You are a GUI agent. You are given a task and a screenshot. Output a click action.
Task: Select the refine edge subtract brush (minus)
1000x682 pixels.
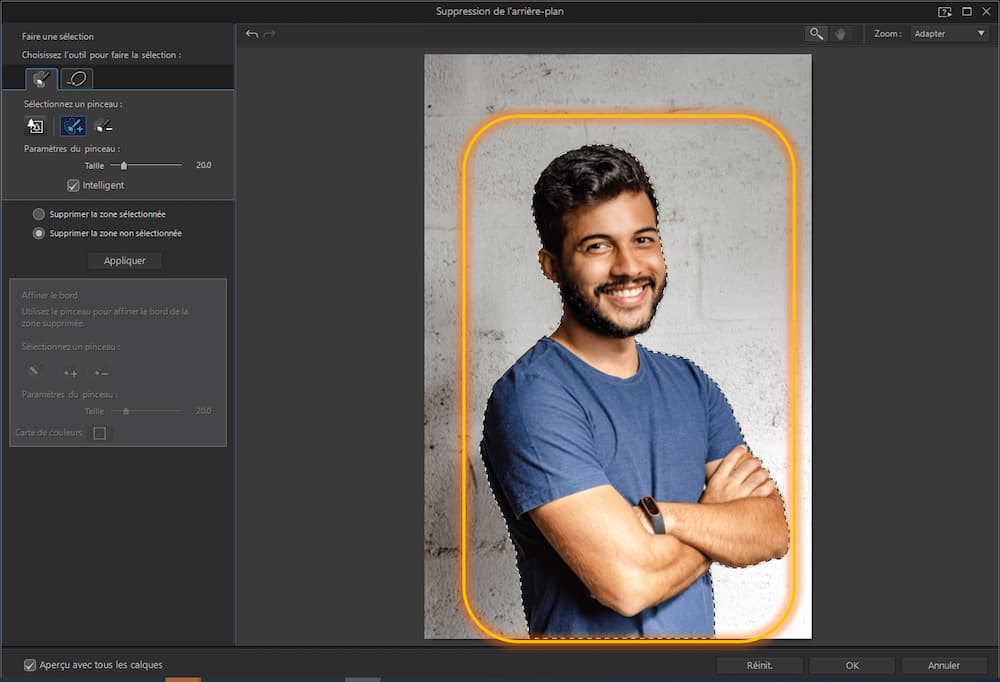coord(101,372)
